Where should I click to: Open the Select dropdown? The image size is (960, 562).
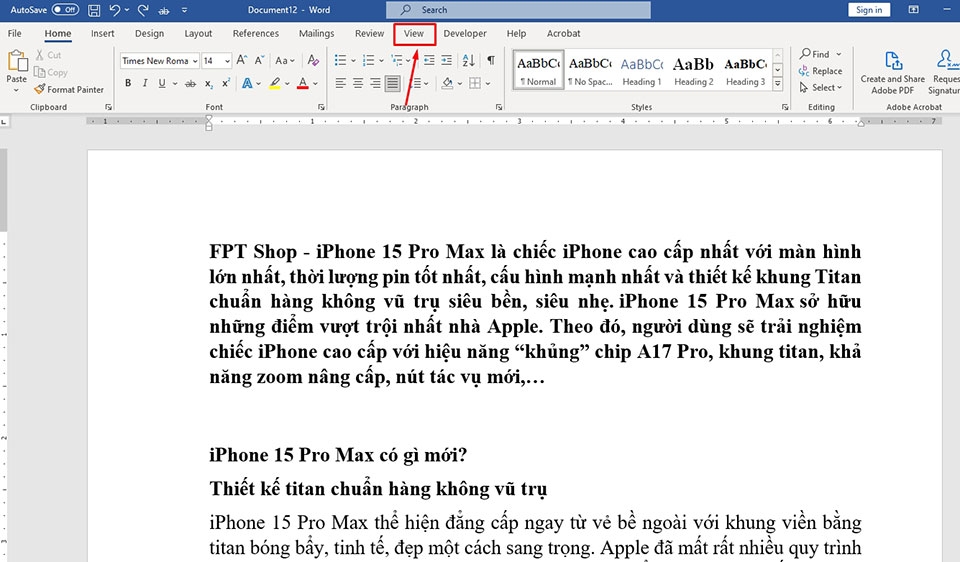point(820,88)
